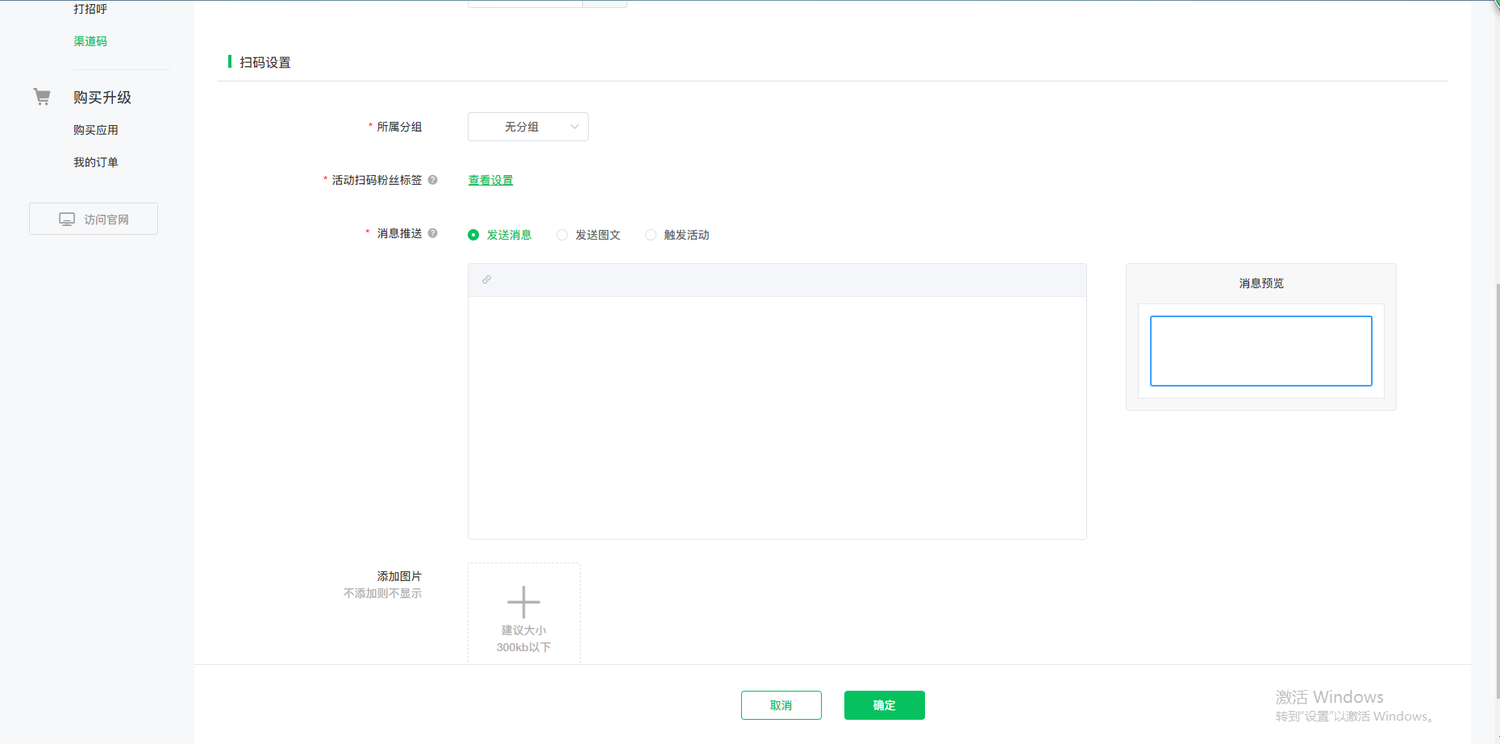Open the 查看设置 link
1500x744 pixels.
pos(491,180)
